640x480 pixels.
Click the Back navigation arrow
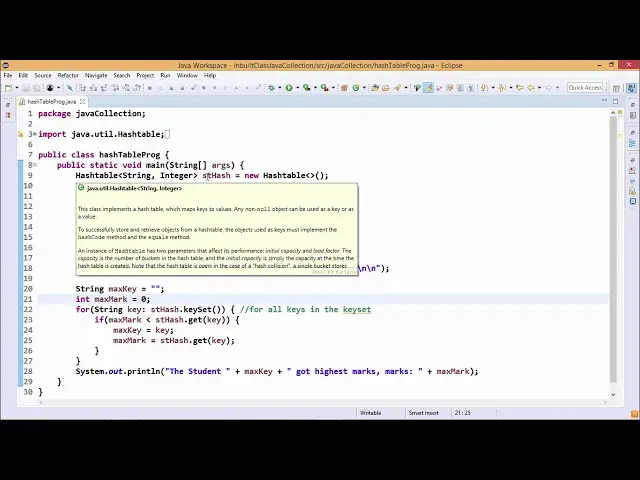click(531, 88)
